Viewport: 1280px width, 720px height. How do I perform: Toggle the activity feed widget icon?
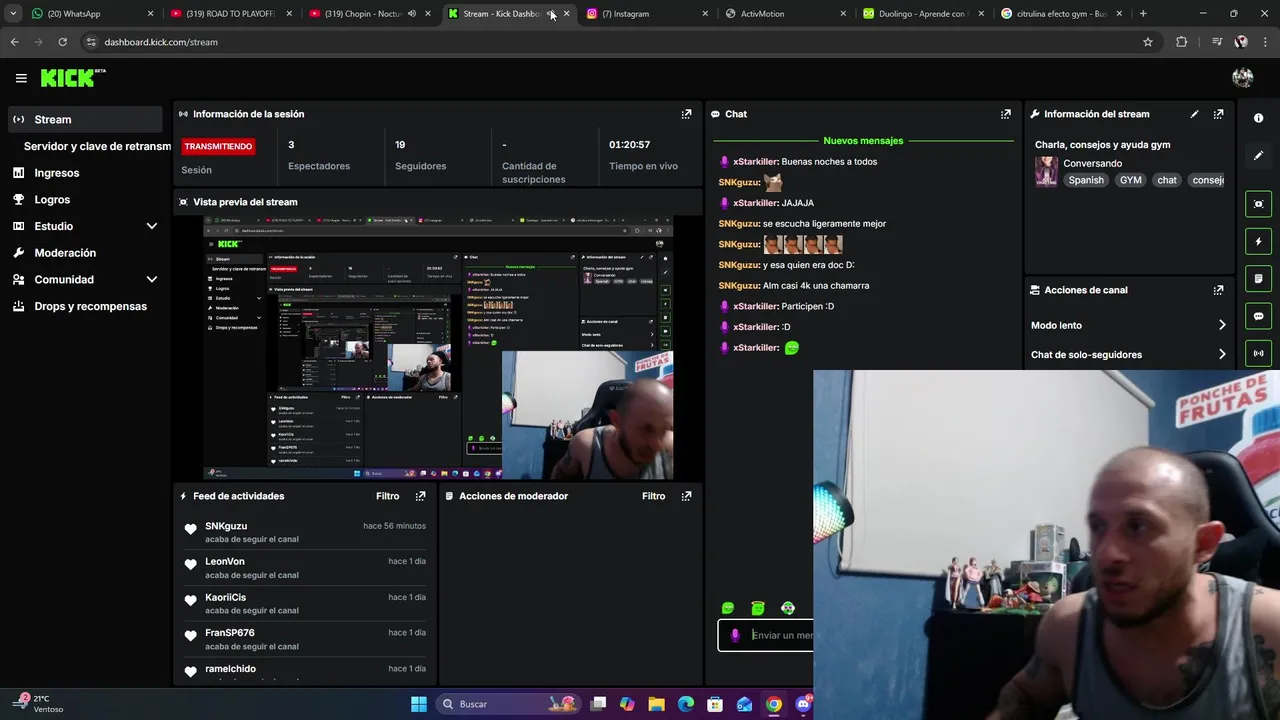point(1258,278)
